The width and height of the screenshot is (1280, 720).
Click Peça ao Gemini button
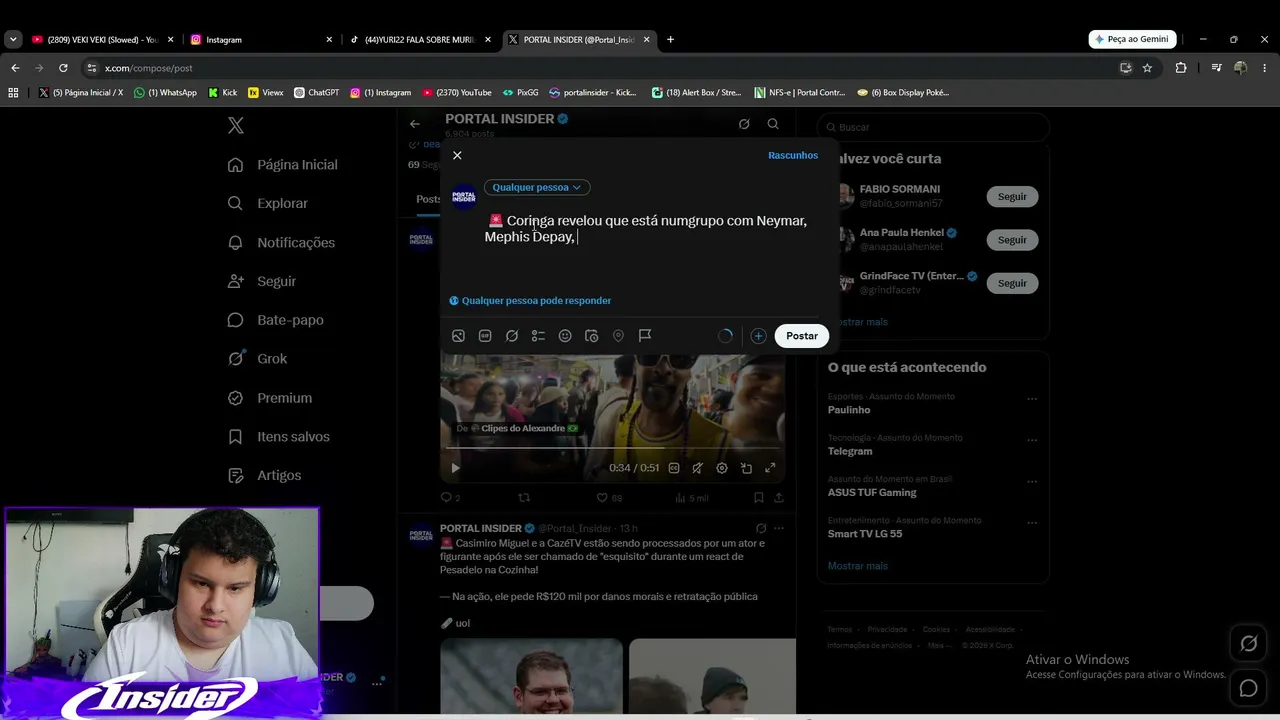tap(1132, 39)
